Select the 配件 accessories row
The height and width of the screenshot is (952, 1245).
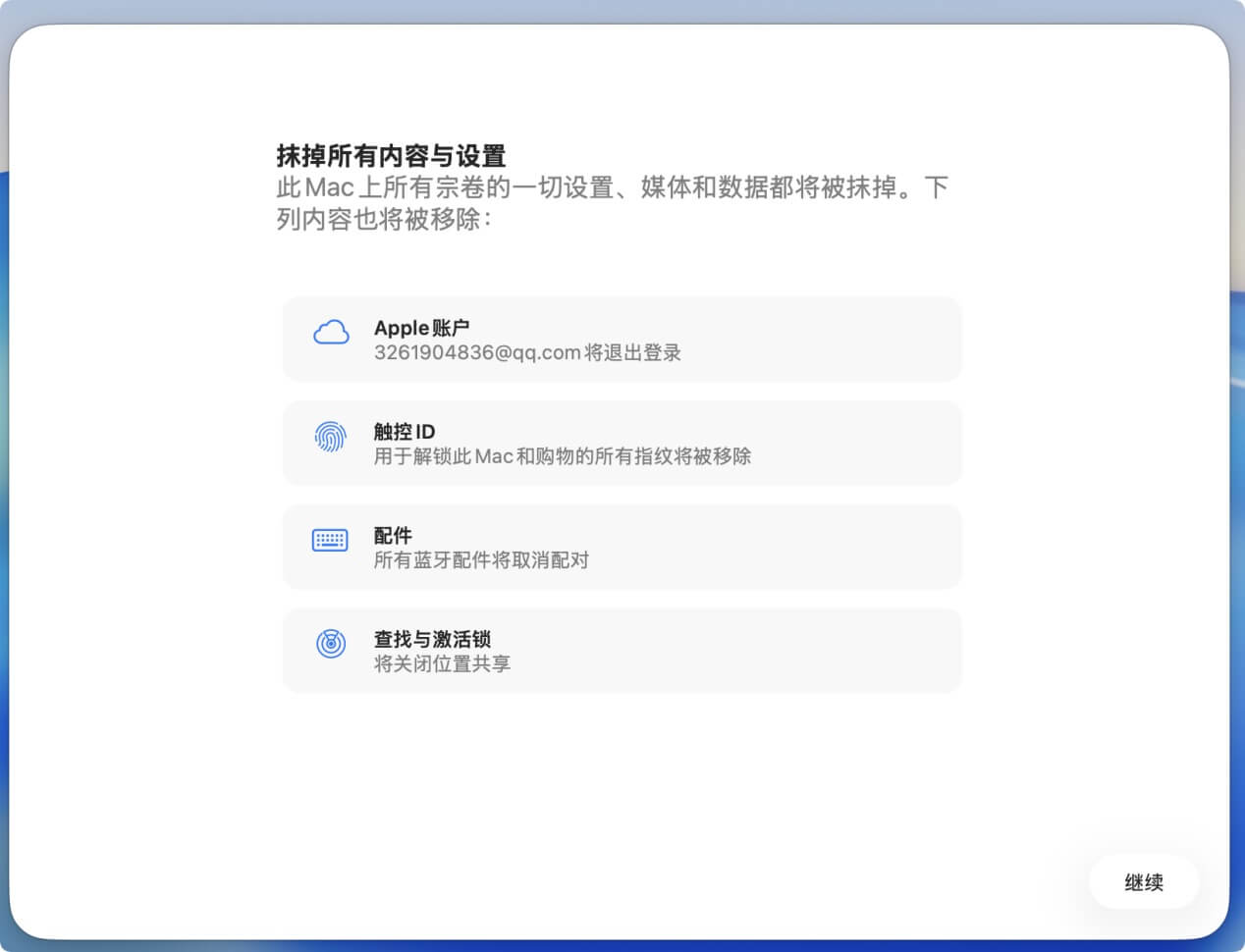[x=622, y=547]
